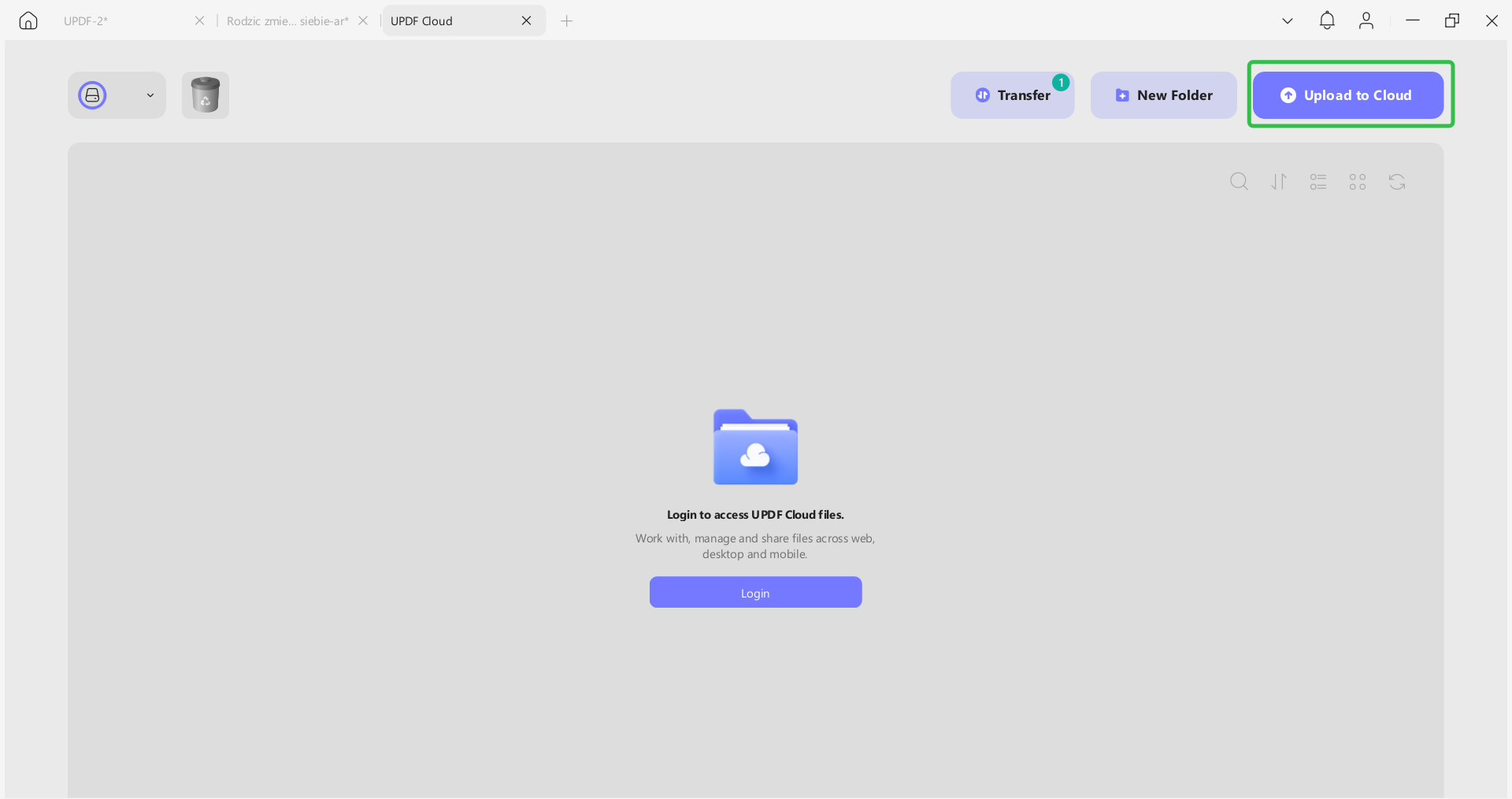Open the cloud storage dropdown

point(117,95)
